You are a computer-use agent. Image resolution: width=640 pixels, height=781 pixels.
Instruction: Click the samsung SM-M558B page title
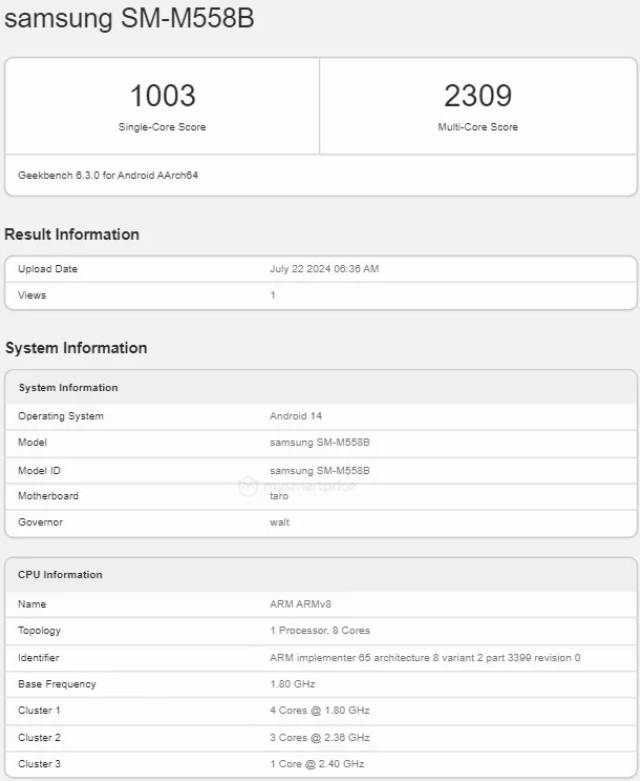pyautogui.click(x=129, y=18)
